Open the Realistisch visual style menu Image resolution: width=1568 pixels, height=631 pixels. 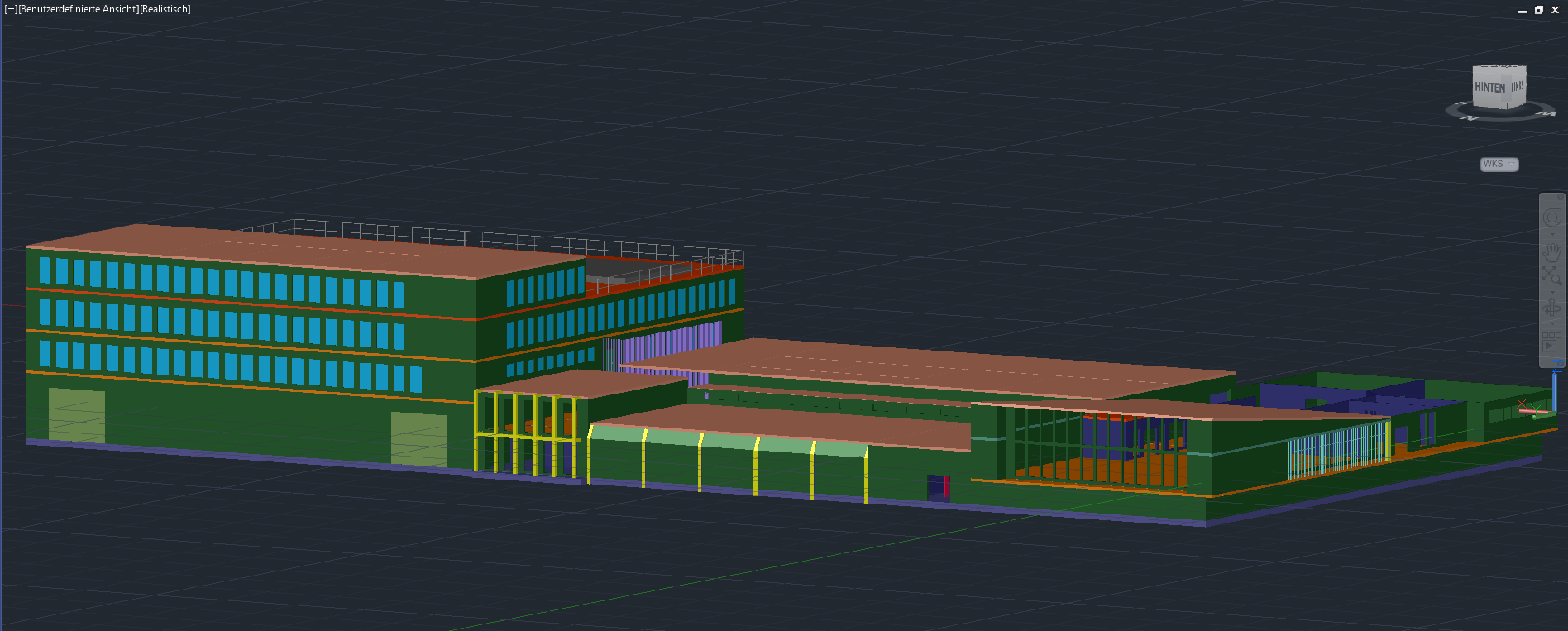(165, 9)
